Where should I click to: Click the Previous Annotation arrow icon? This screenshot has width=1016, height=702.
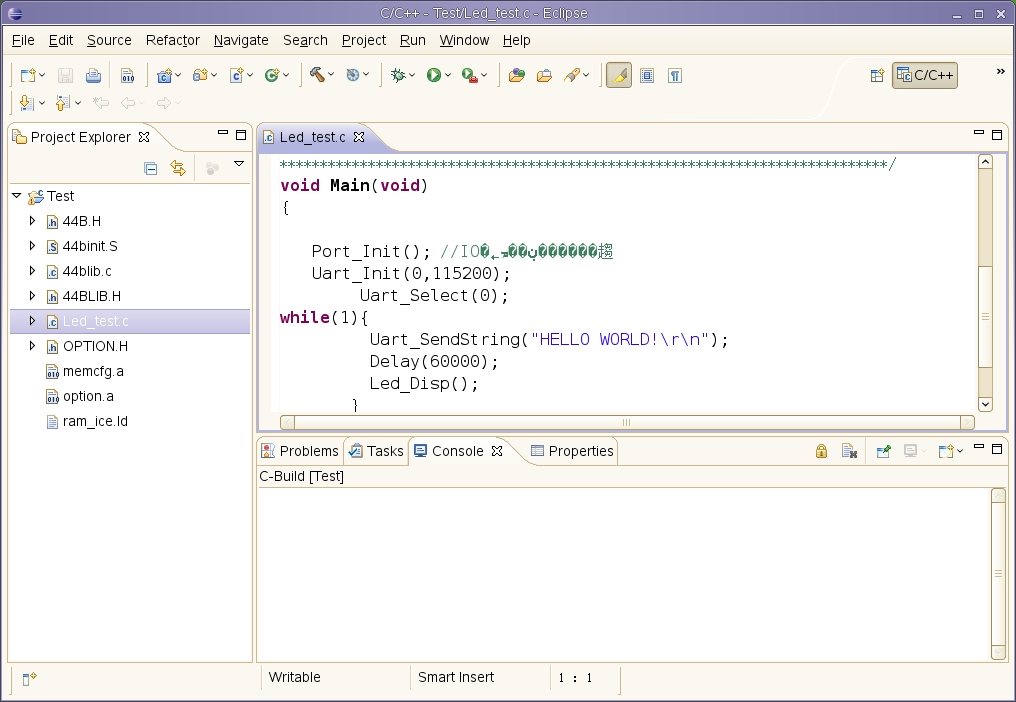62,102
